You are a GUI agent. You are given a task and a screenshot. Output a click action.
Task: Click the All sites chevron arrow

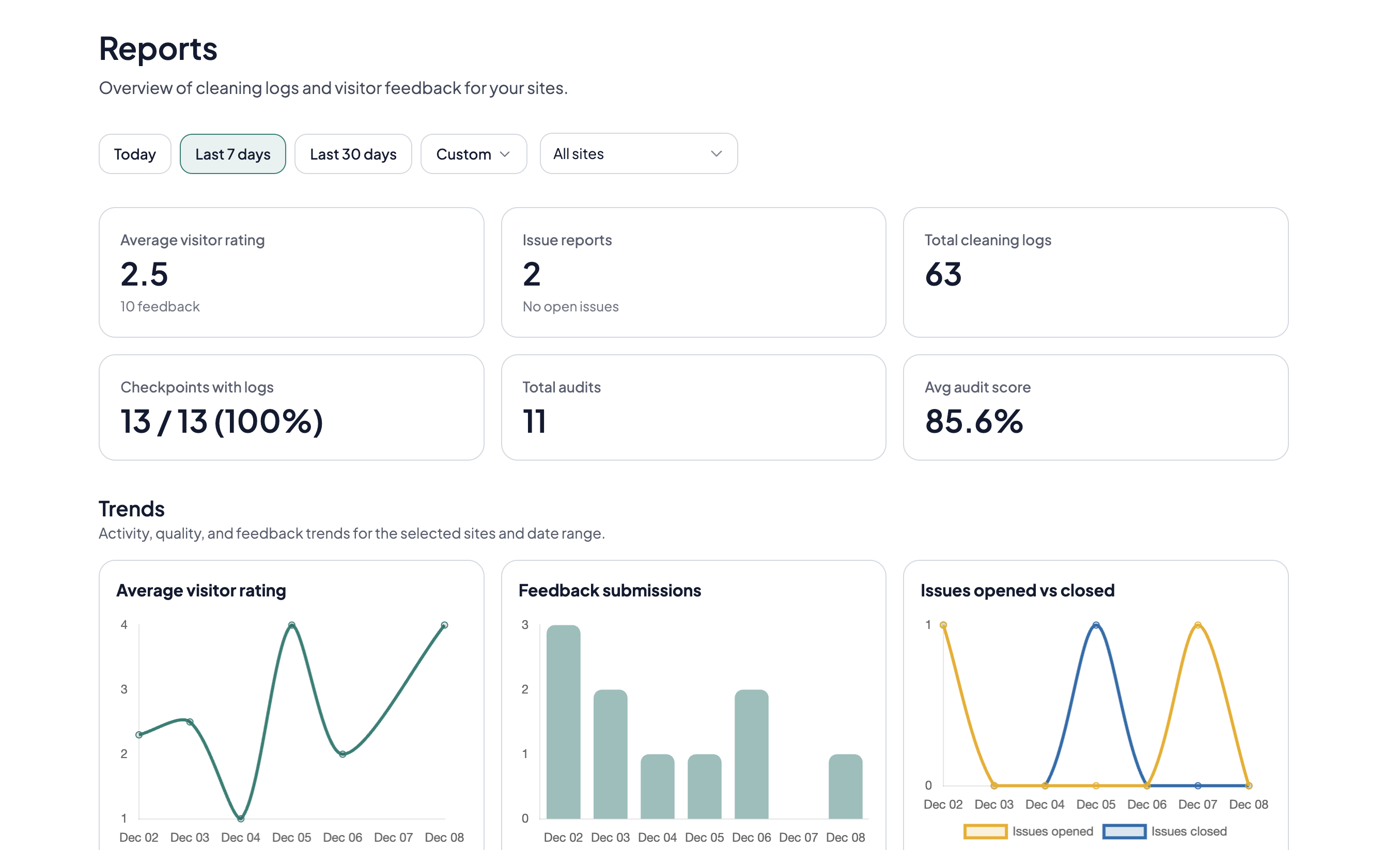(x=716, y=153)
